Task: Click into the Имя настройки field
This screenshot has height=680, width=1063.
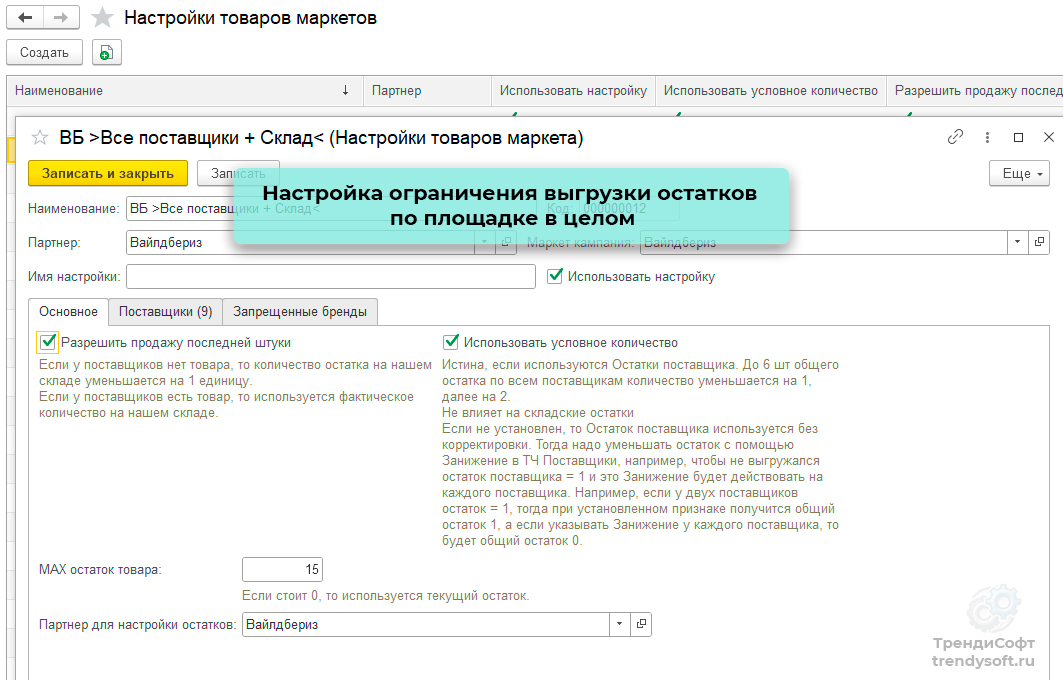Action: (x=331, y=277)
